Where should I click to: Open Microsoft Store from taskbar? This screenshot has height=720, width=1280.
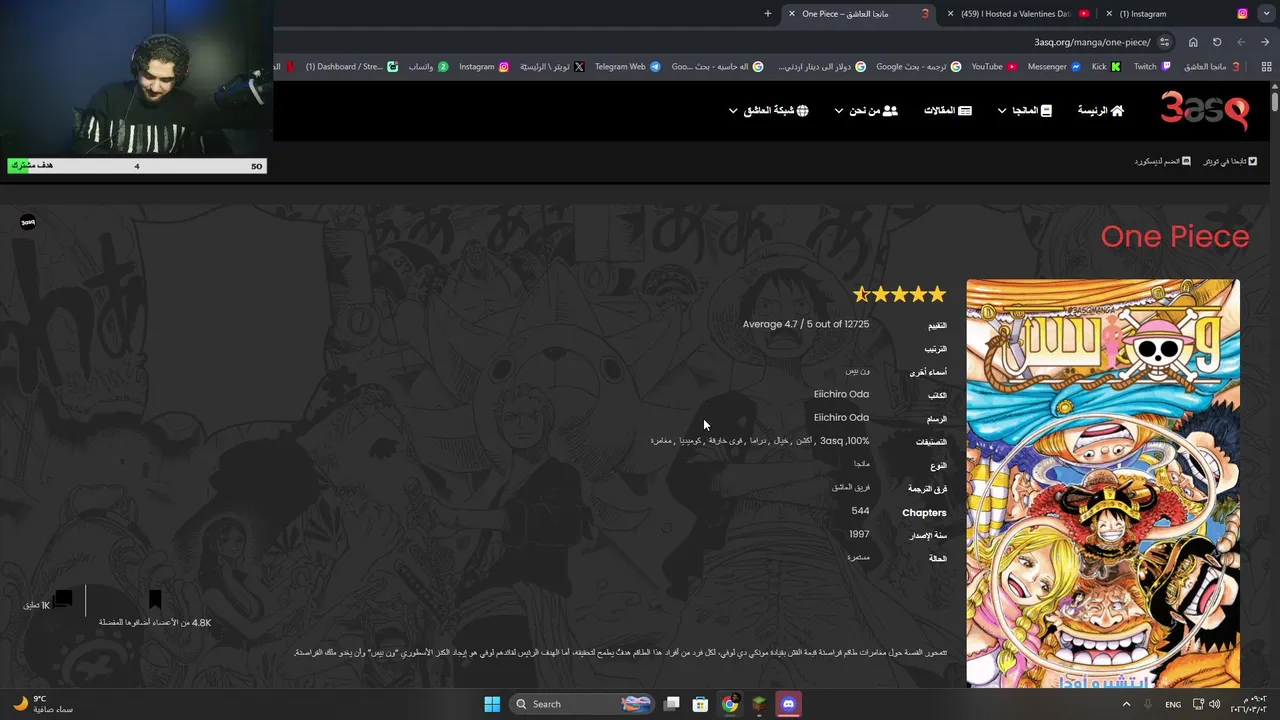pyautogui.click(x=701, y=704)
